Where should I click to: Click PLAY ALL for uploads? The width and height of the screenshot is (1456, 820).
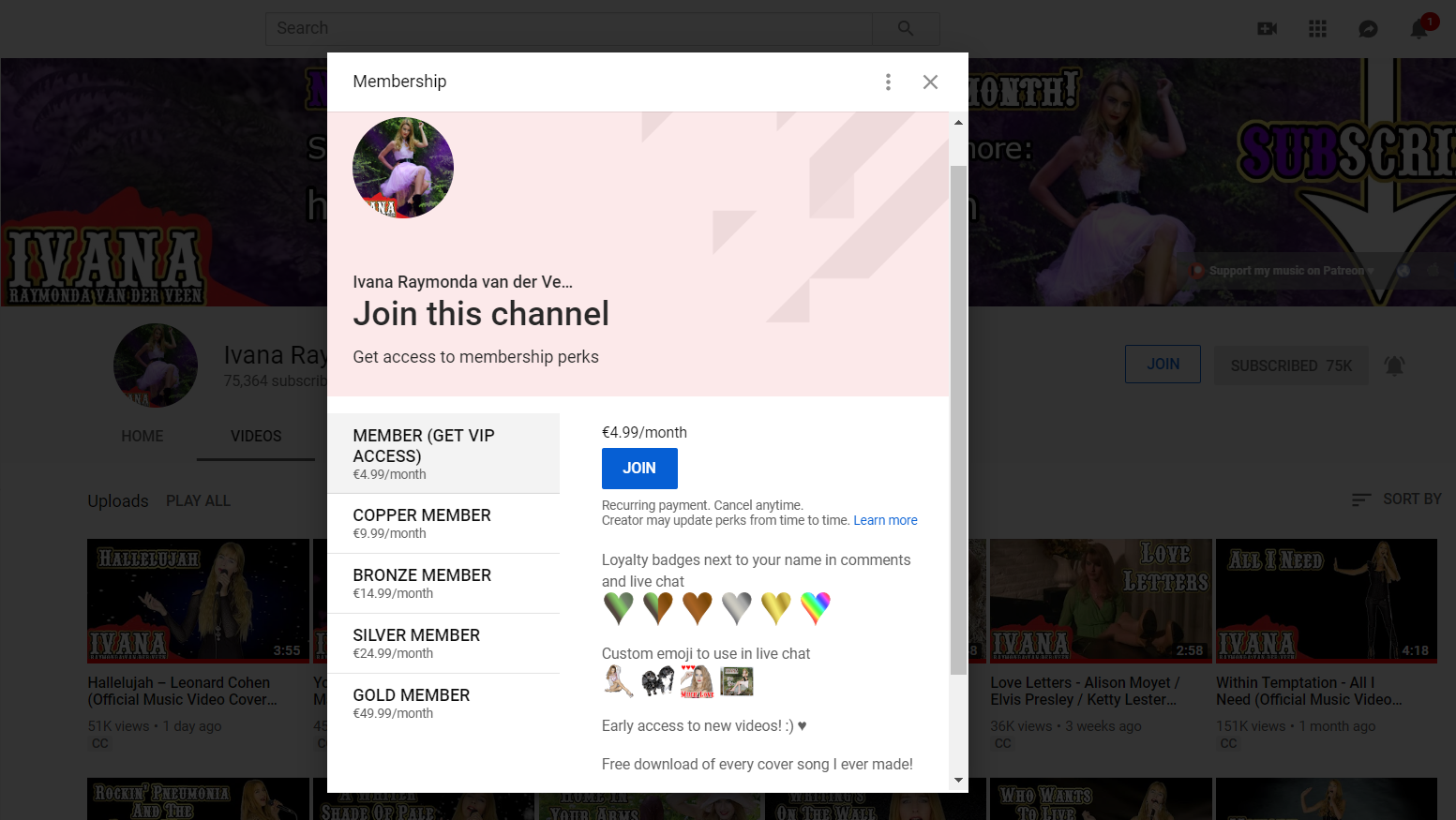198,501
